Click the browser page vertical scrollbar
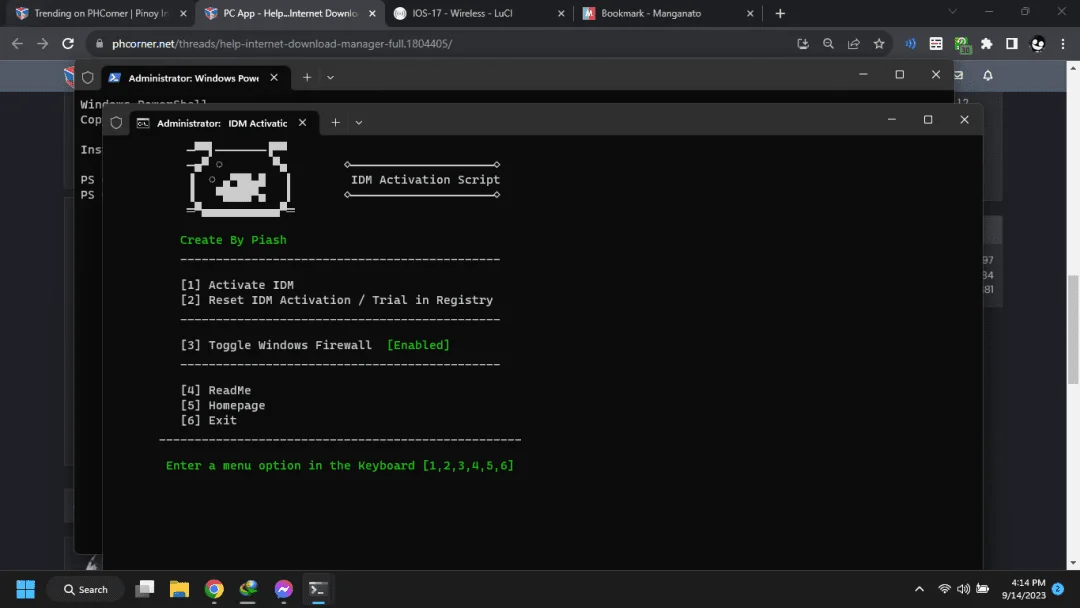The width and height of the screenshot is (1080, 608). 1073,331
